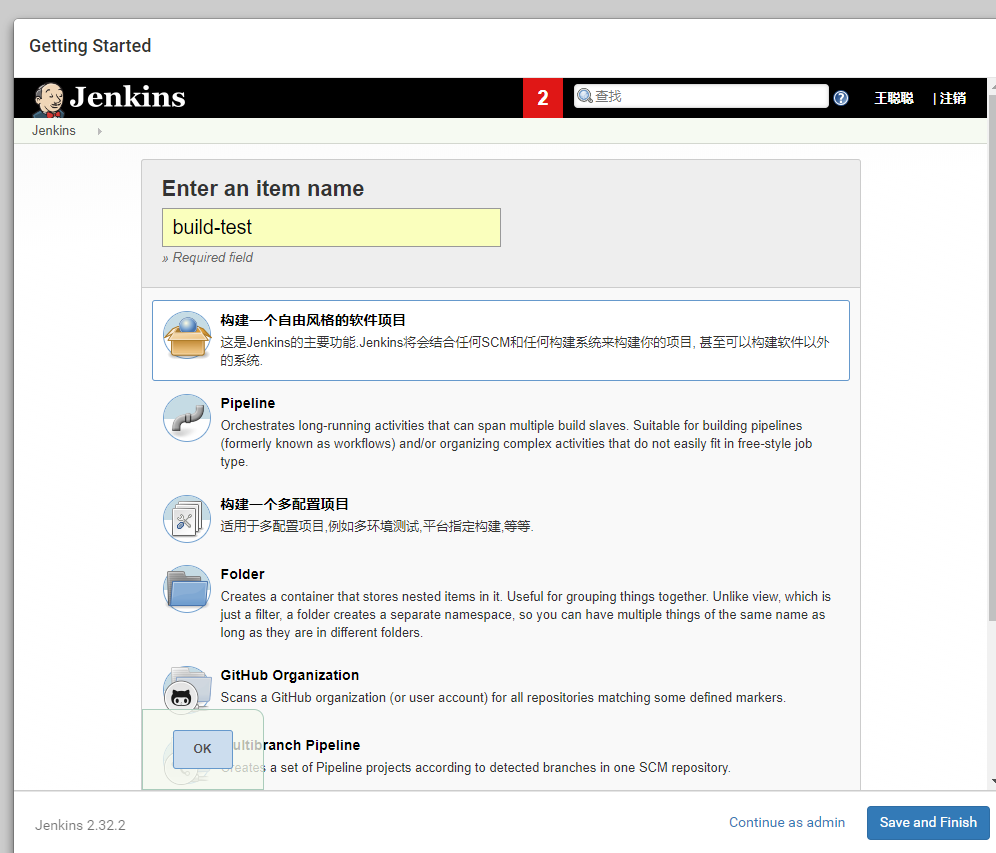The image size is (996, 853).
Task: Click the Pipeline description text
Action: click(516, 443)
